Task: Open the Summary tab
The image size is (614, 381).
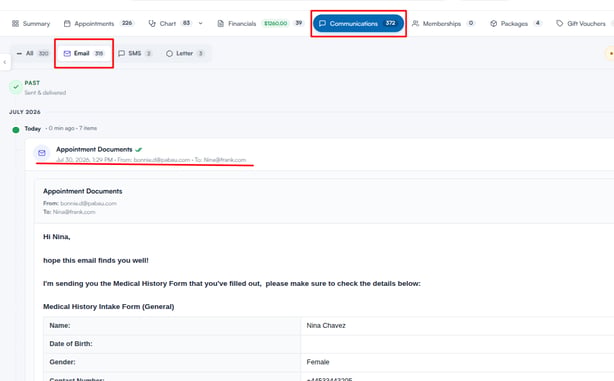Action: (x=31, y=24)
